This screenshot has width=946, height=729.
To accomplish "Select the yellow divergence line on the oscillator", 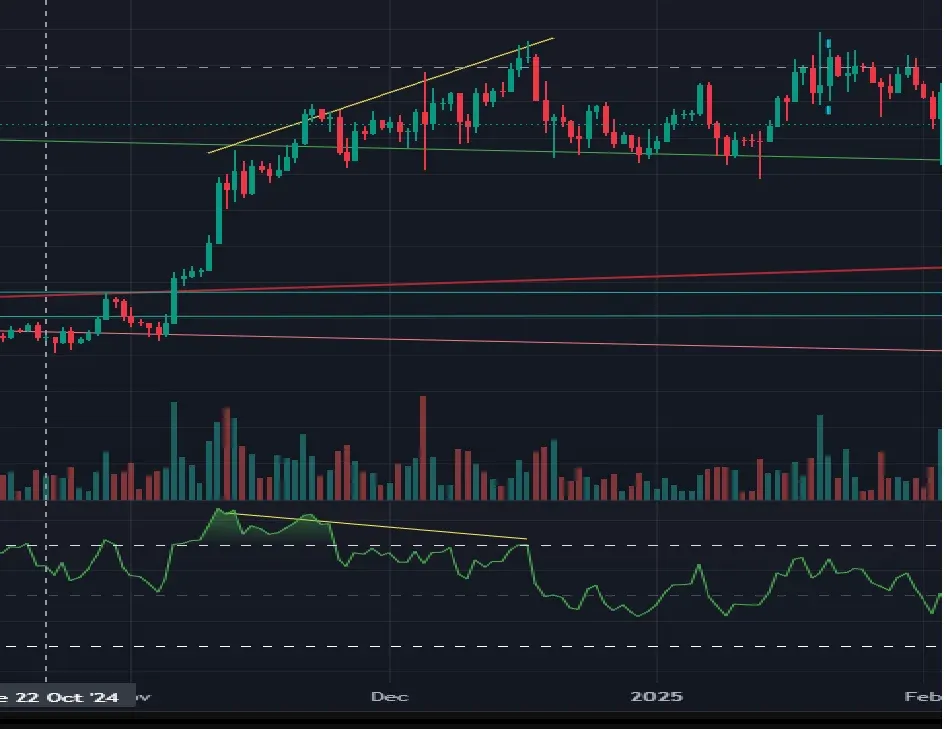I will (380, 526).
